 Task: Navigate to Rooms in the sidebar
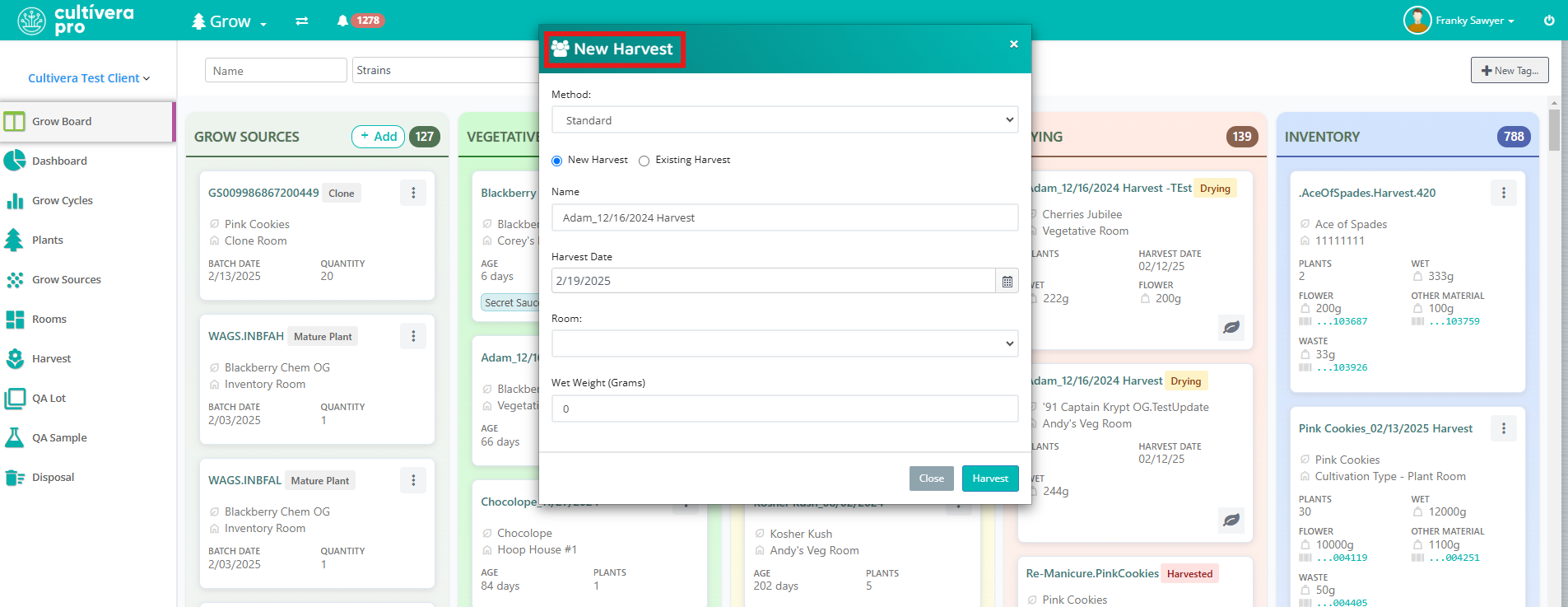click(49, 319)
